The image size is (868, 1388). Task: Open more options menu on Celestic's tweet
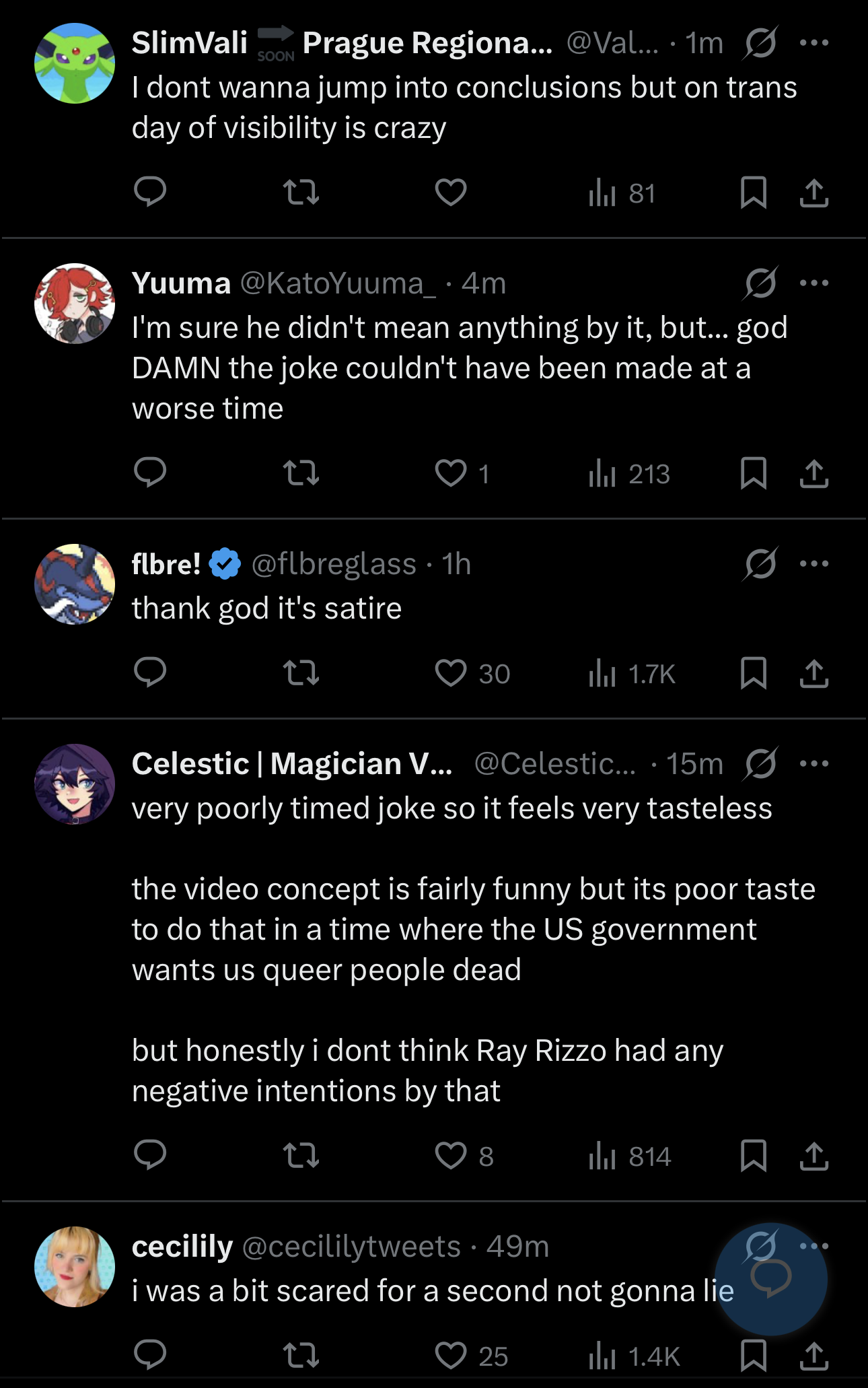coord(814,764)
